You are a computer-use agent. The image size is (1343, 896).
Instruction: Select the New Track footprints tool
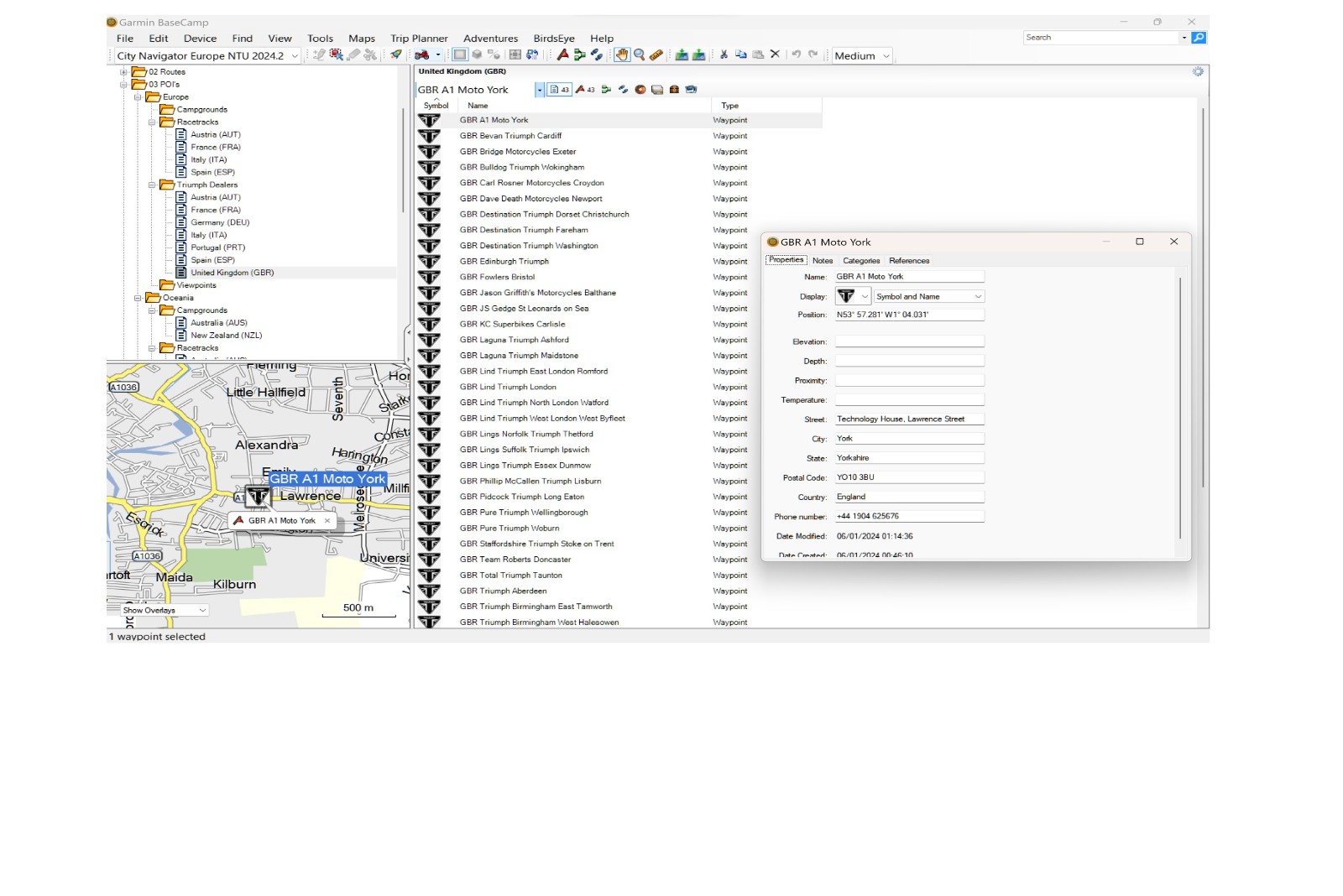(597, 55)
